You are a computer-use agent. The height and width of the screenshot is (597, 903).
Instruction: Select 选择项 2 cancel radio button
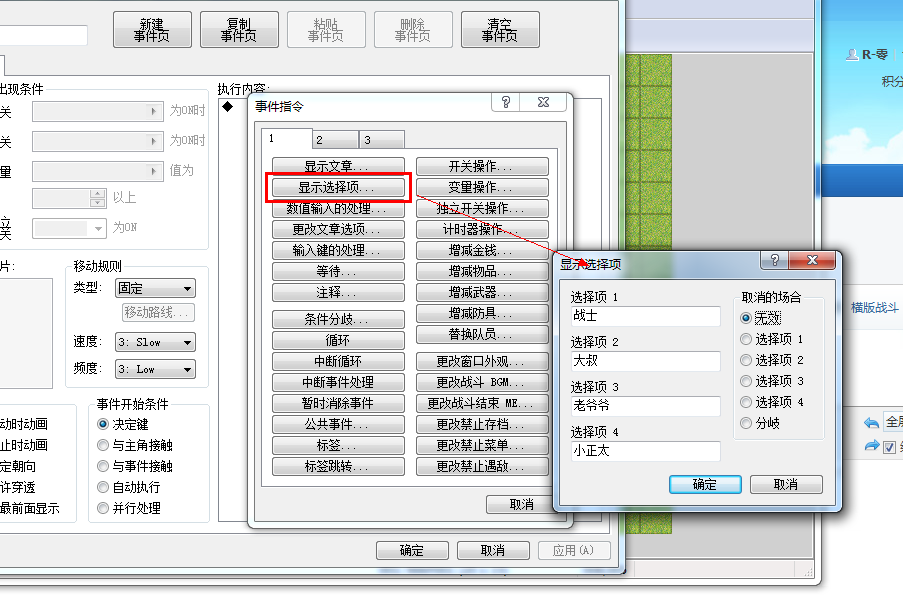point(772,360)
